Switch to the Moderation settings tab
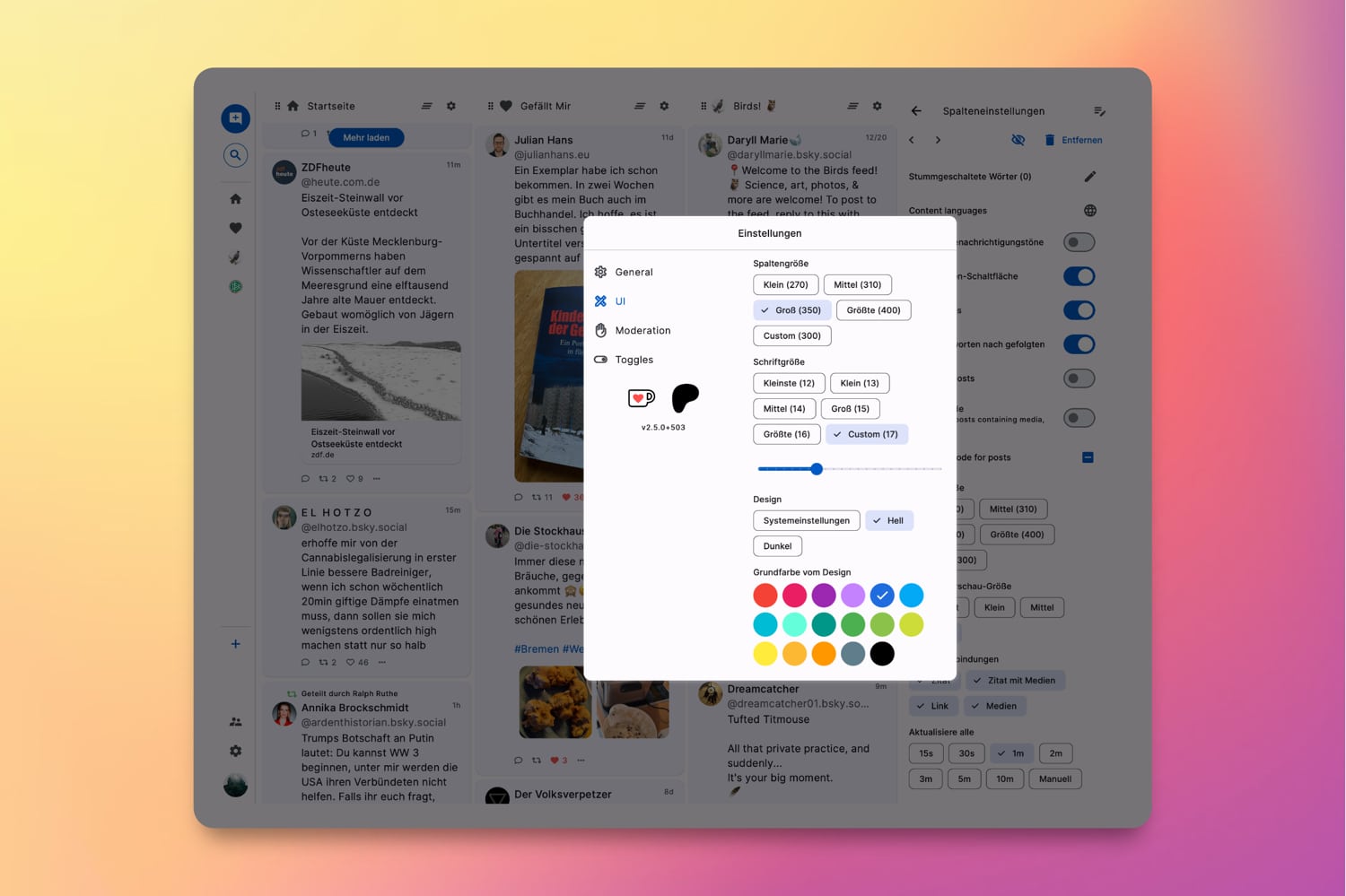This screenshot has width=1346, height=896. 642,330
